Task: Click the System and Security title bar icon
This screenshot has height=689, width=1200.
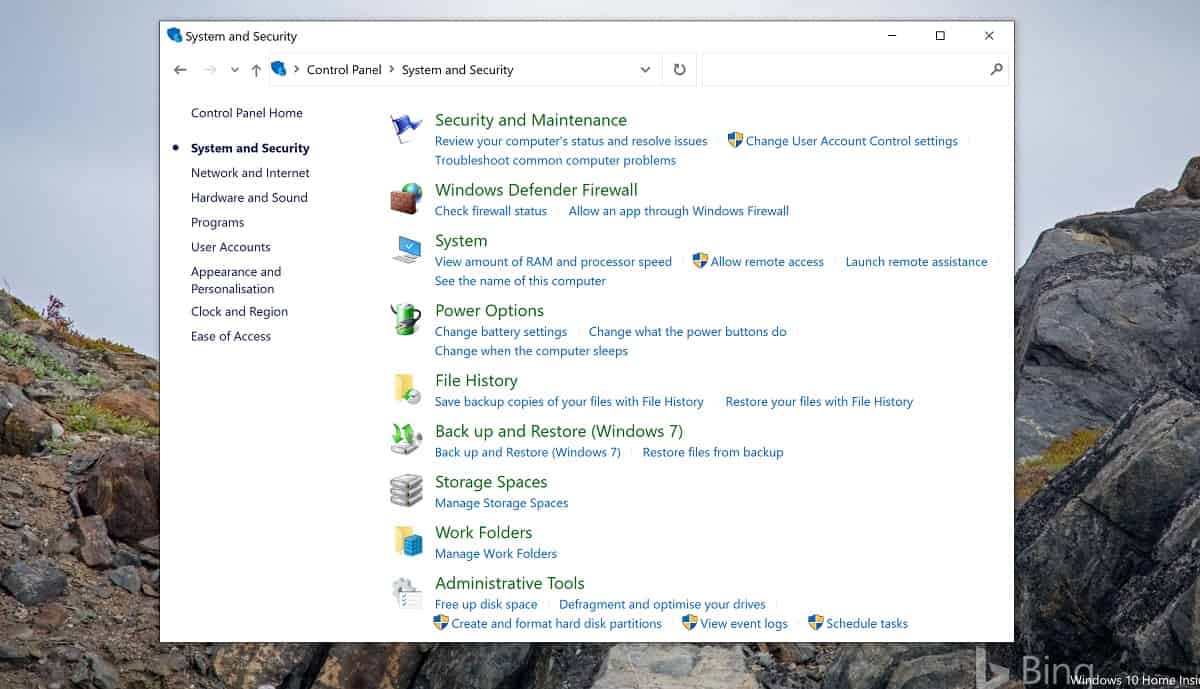Action: coord(175,36)
